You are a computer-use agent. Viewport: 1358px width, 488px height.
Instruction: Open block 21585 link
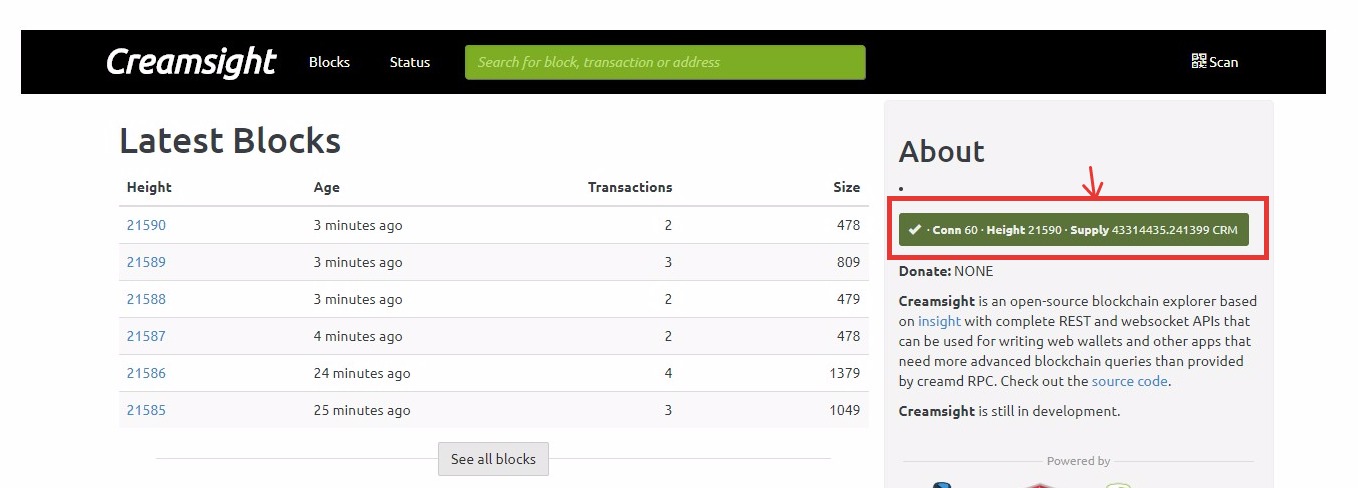pyautogui.click(x=146, y=410)
